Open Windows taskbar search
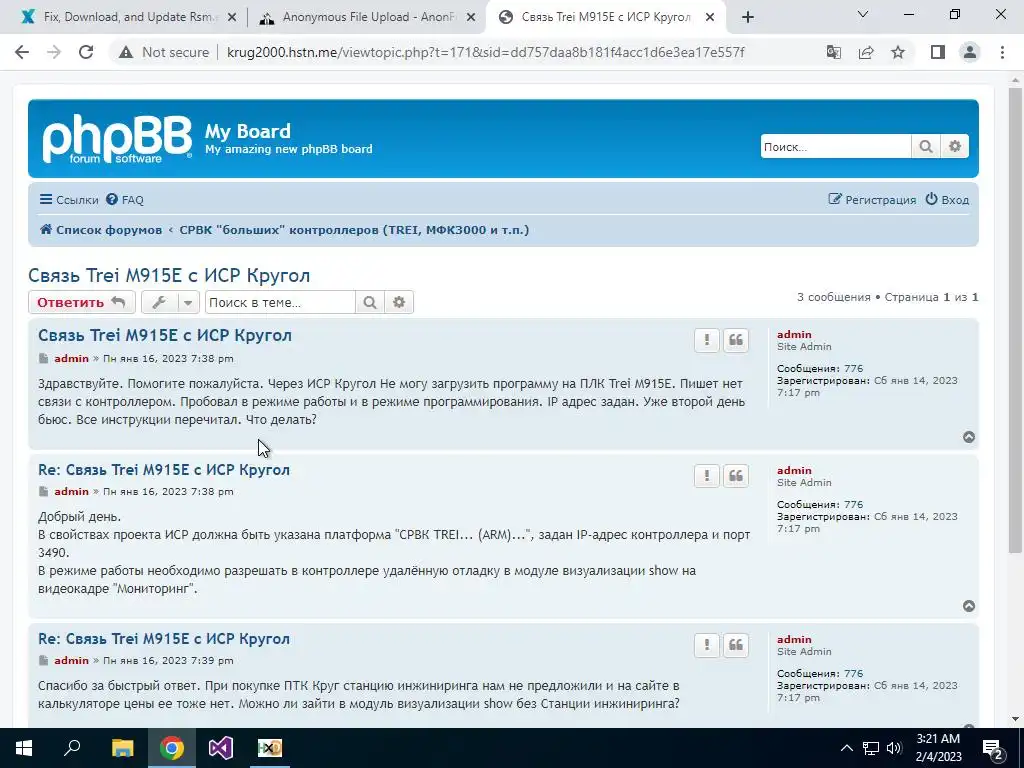The image size is (1024, 768). [x=72, y=748]
